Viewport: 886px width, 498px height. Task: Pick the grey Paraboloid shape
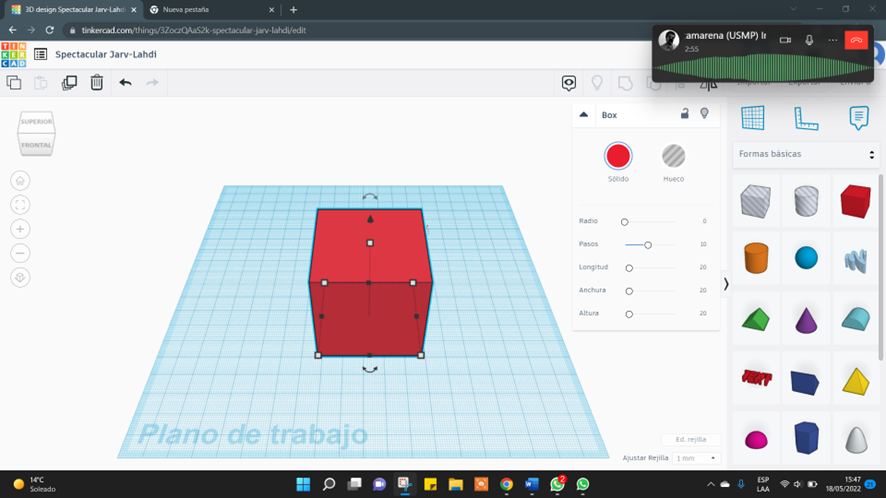pyautogui.click(x=855, y=439)
